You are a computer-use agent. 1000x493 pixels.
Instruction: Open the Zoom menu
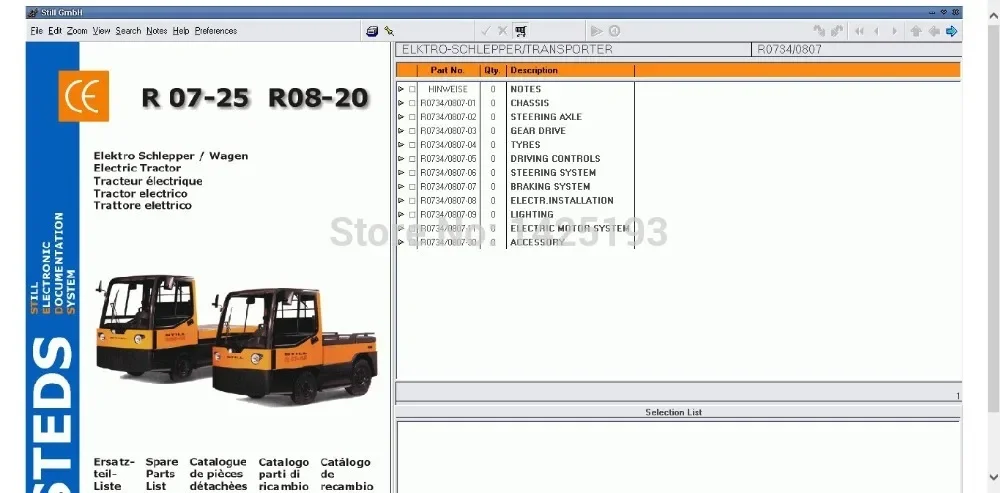77,31
